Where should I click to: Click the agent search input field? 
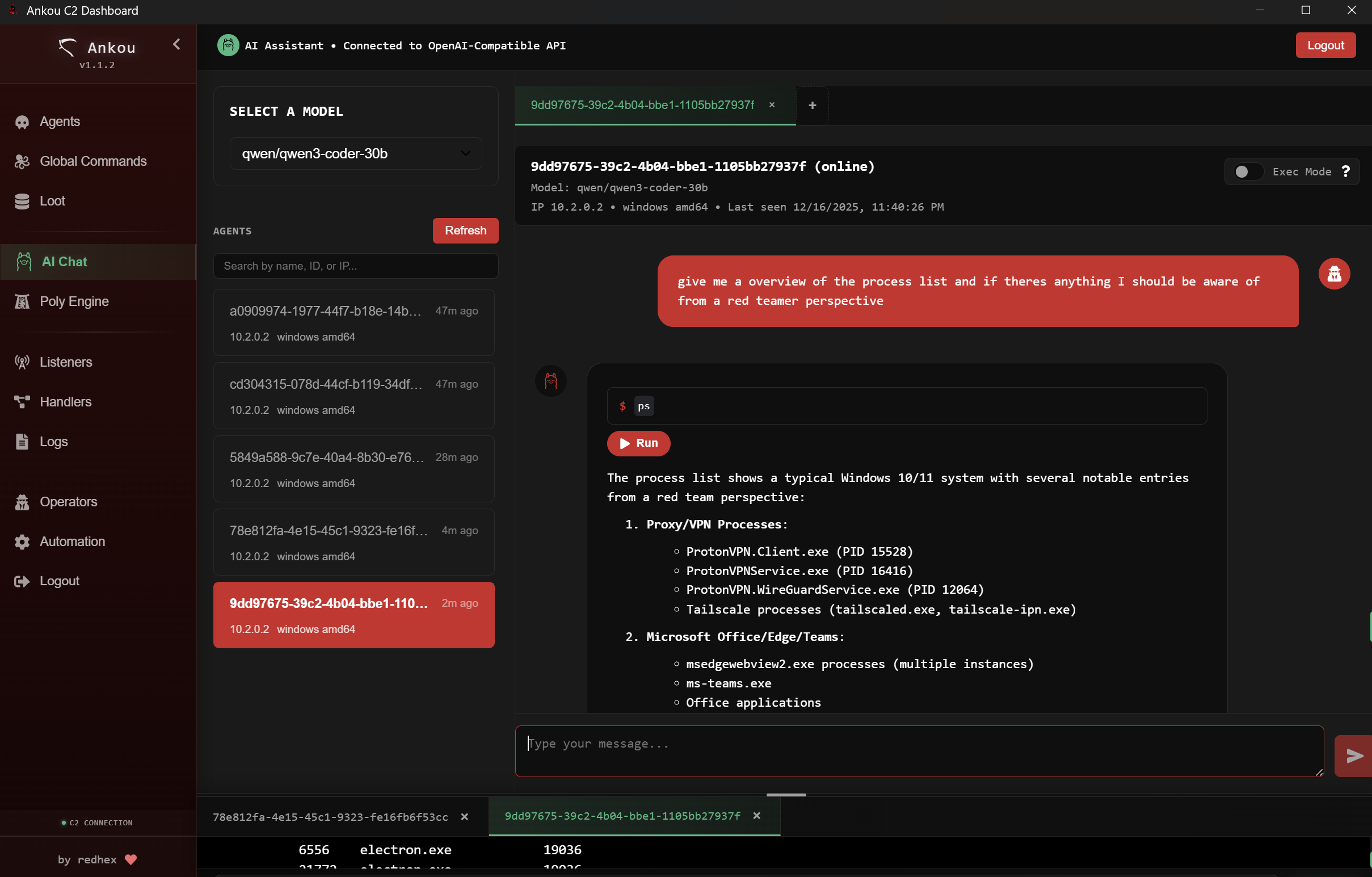[356, 266]
